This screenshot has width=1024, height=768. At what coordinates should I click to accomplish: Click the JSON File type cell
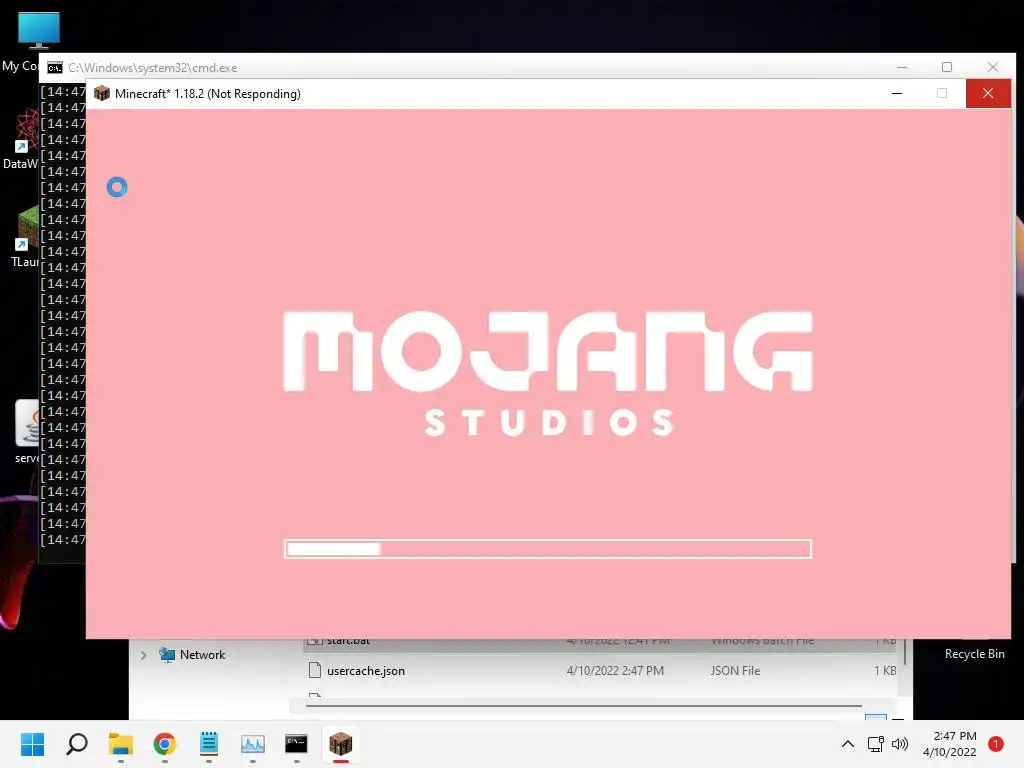point(735,671)
